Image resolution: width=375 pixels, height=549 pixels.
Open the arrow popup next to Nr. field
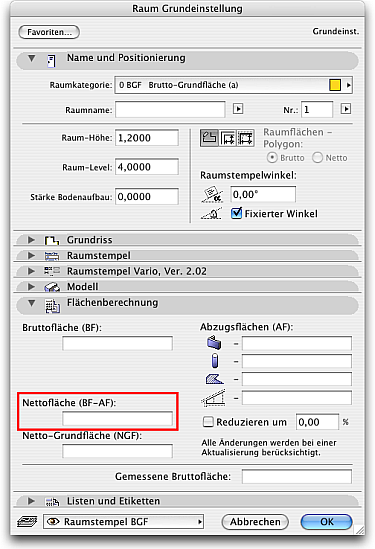[346, 109]
